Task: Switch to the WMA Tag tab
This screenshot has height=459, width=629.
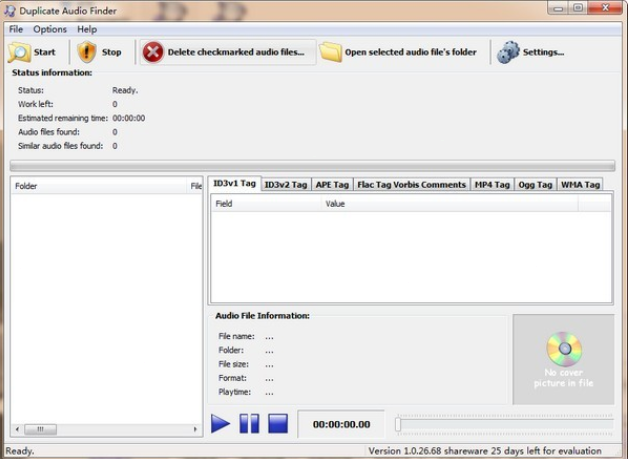Action: 580,185
